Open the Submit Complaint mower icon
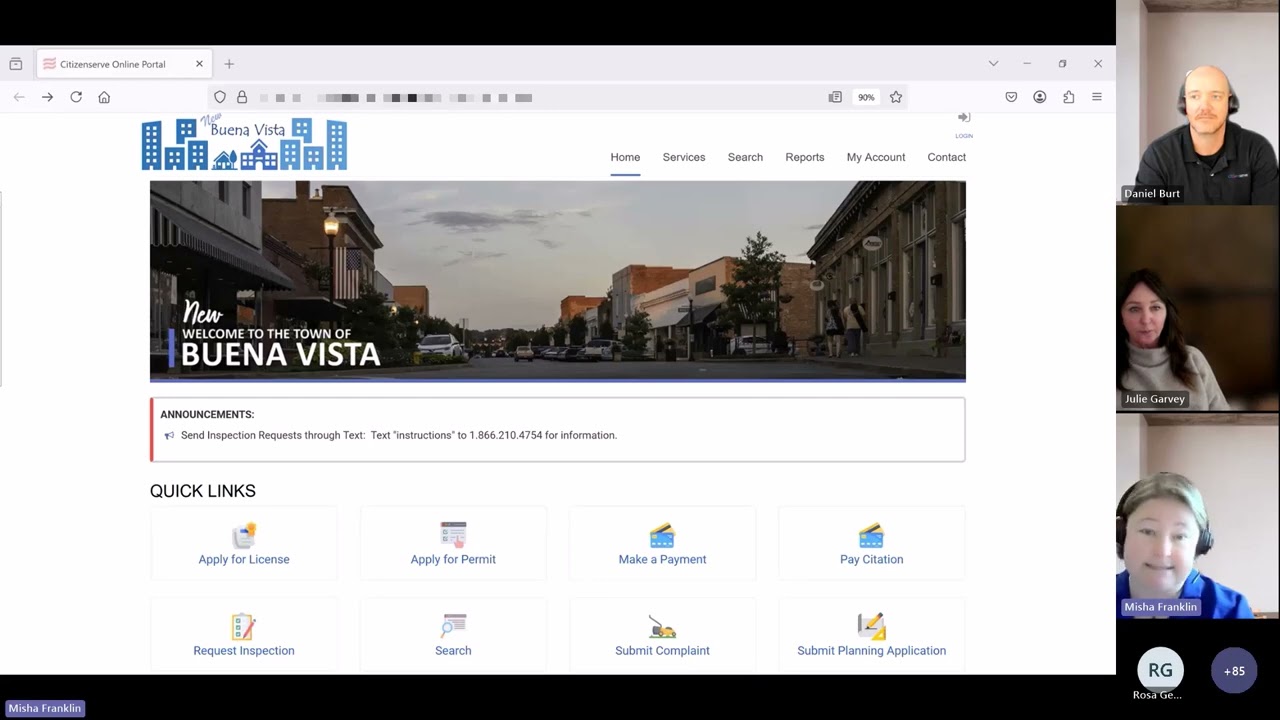1280x720 pixels. [662, 627]
